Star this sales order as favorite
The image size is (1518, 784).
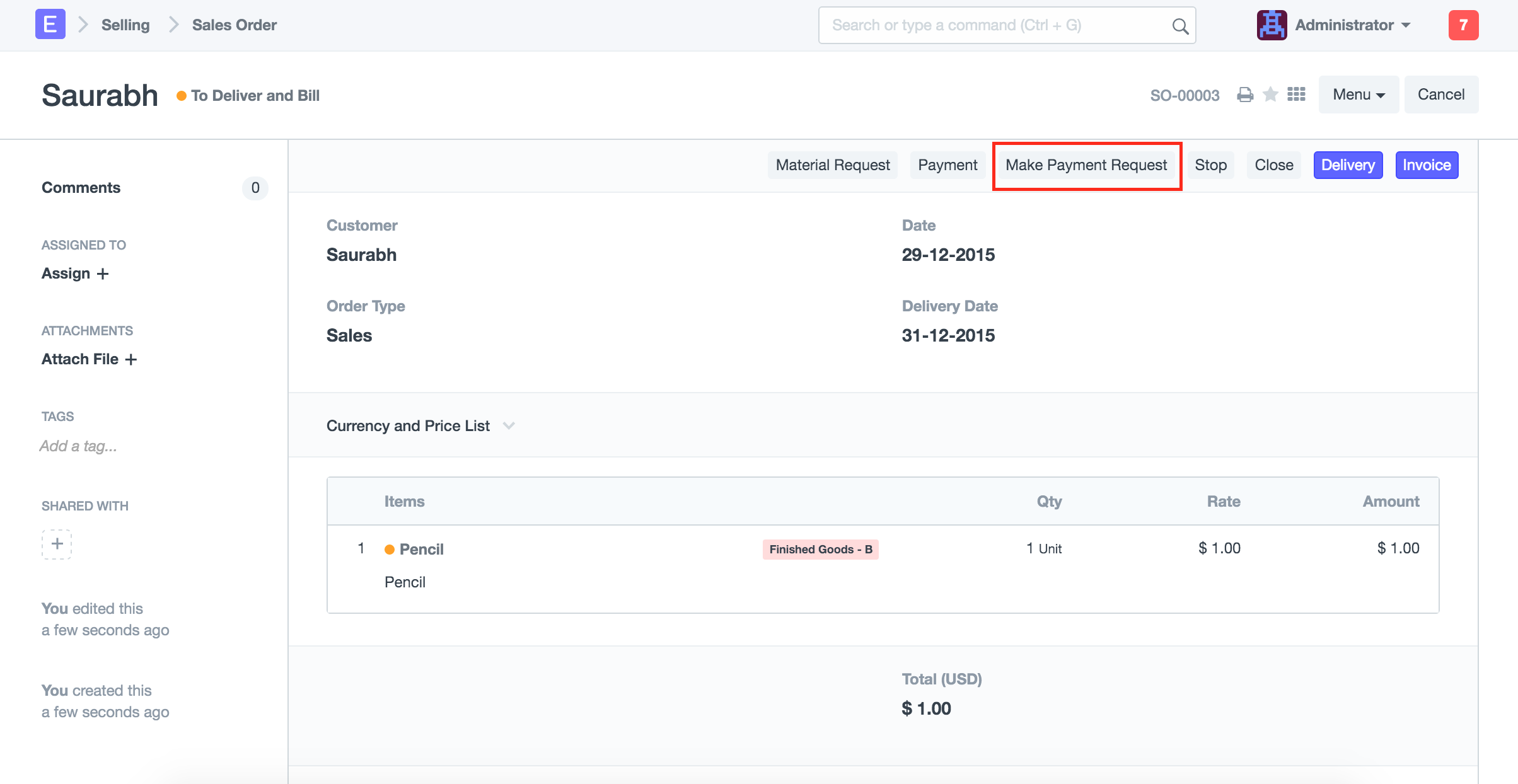(1271, 95)
